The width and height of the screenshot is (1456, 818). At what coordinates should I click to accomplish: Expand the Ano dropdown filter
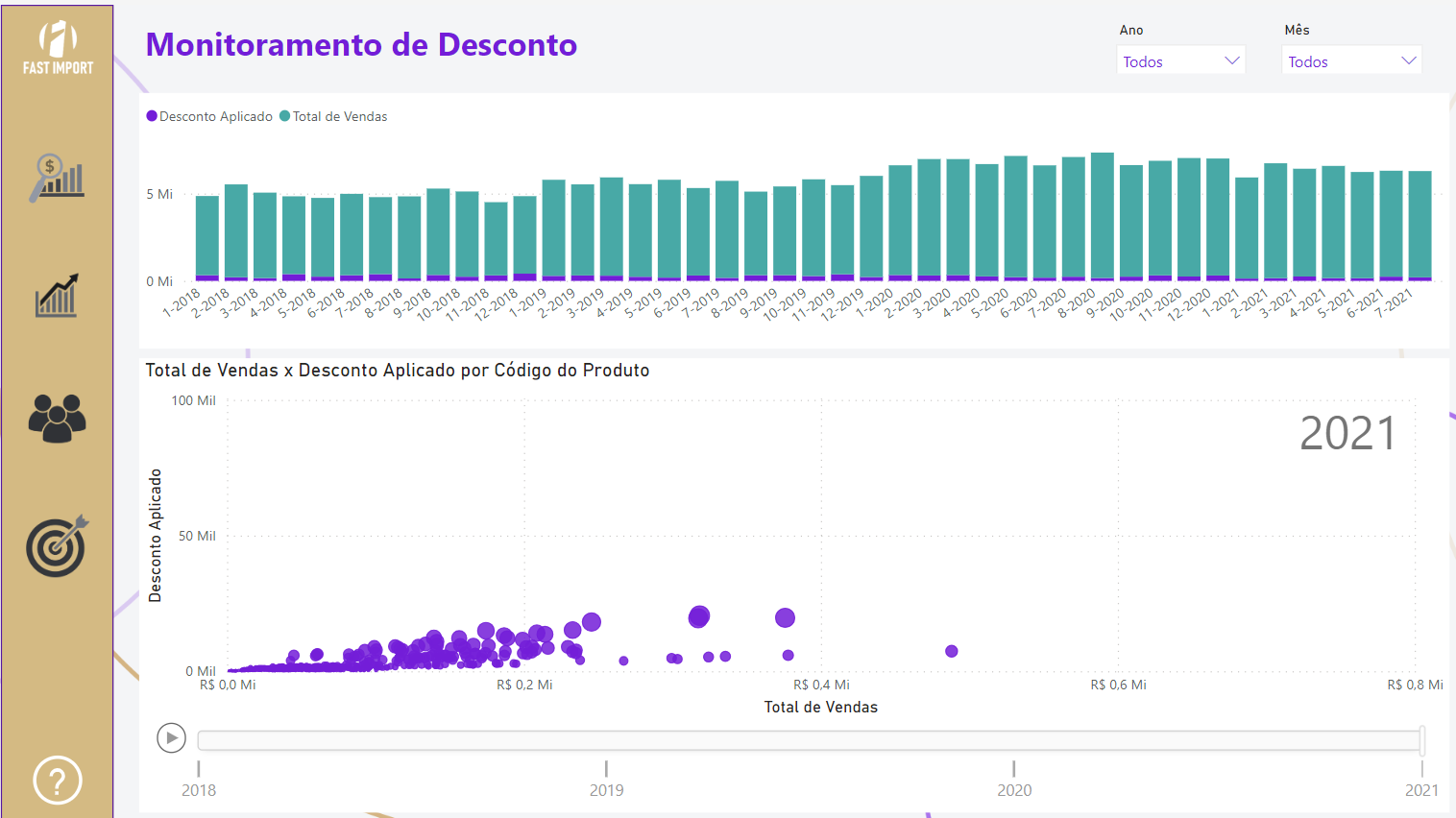(1181, 61)
